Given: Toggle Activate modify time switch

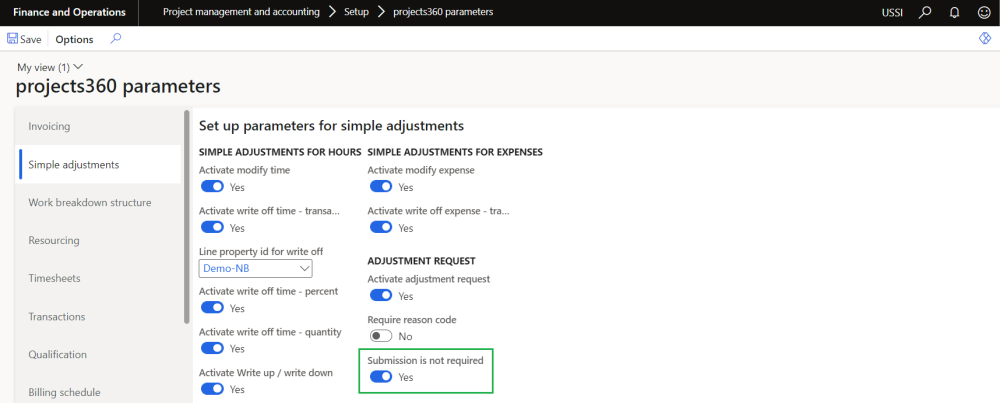Looking at the screenshot, I should tap(212, 187).
